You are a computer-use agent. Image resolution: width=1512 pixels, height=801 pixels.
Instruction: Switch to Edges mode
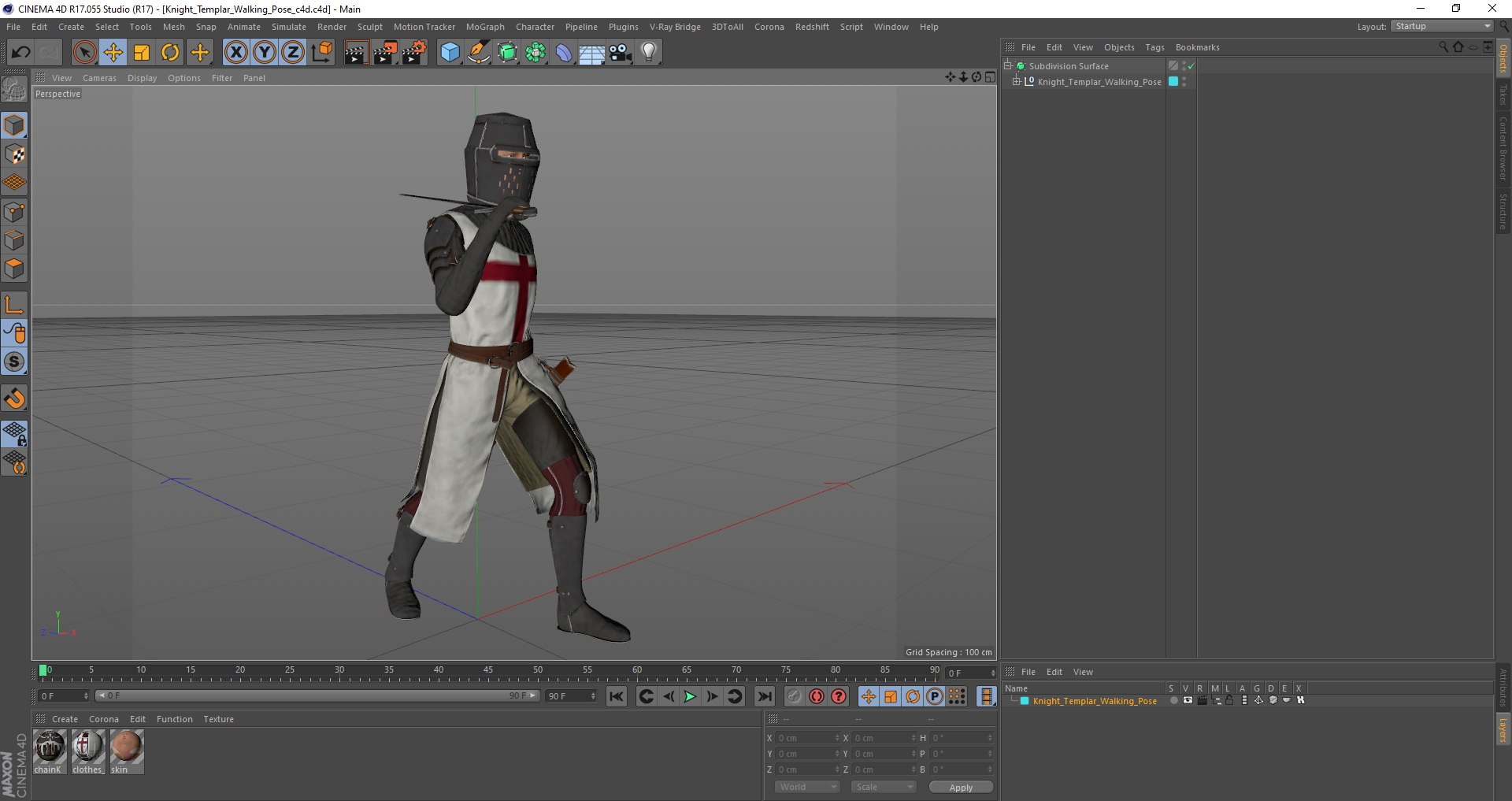tap(14, 240)
